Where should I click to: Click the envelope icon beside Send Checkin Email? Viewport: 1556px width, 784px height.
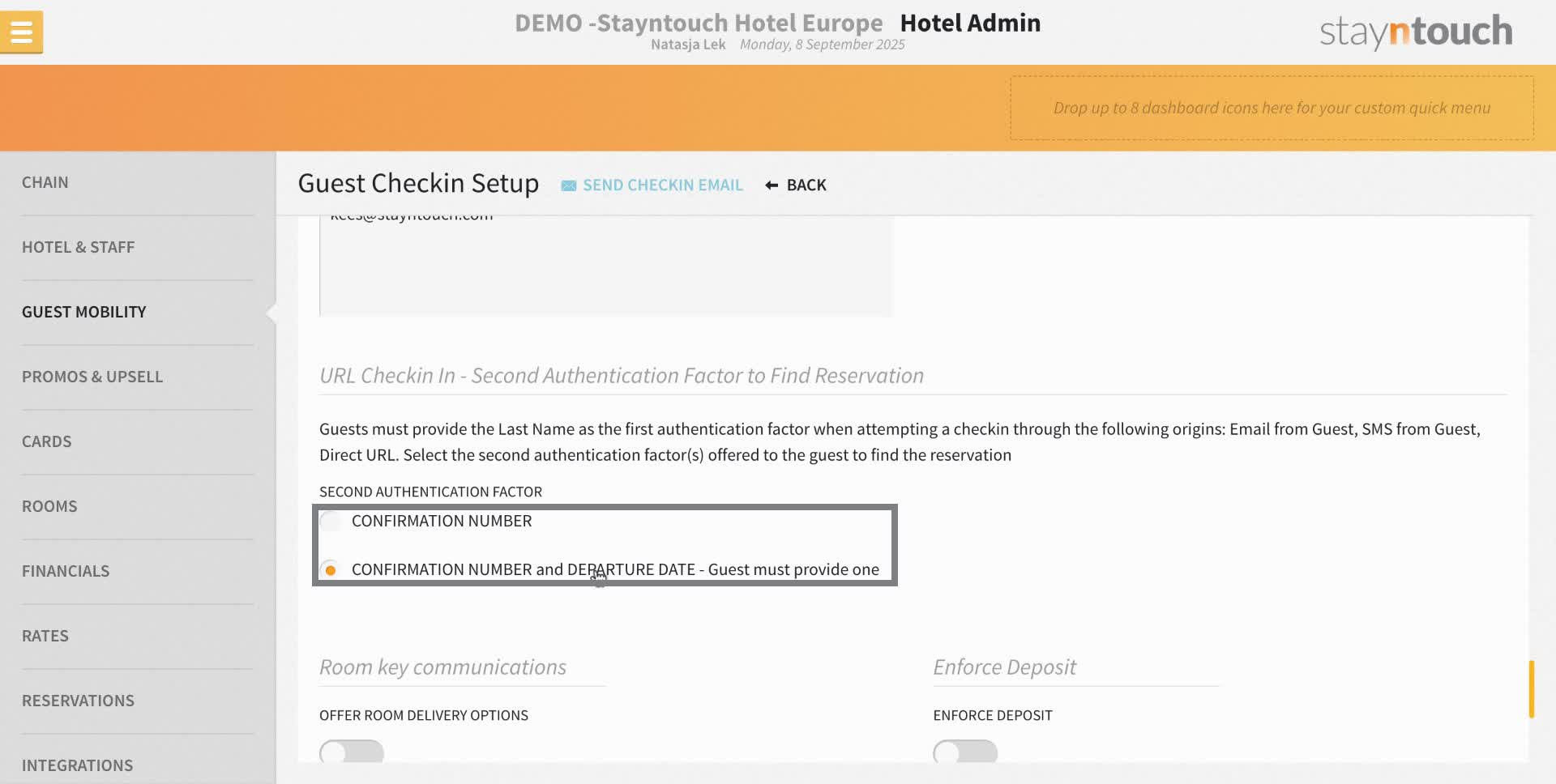569,185
